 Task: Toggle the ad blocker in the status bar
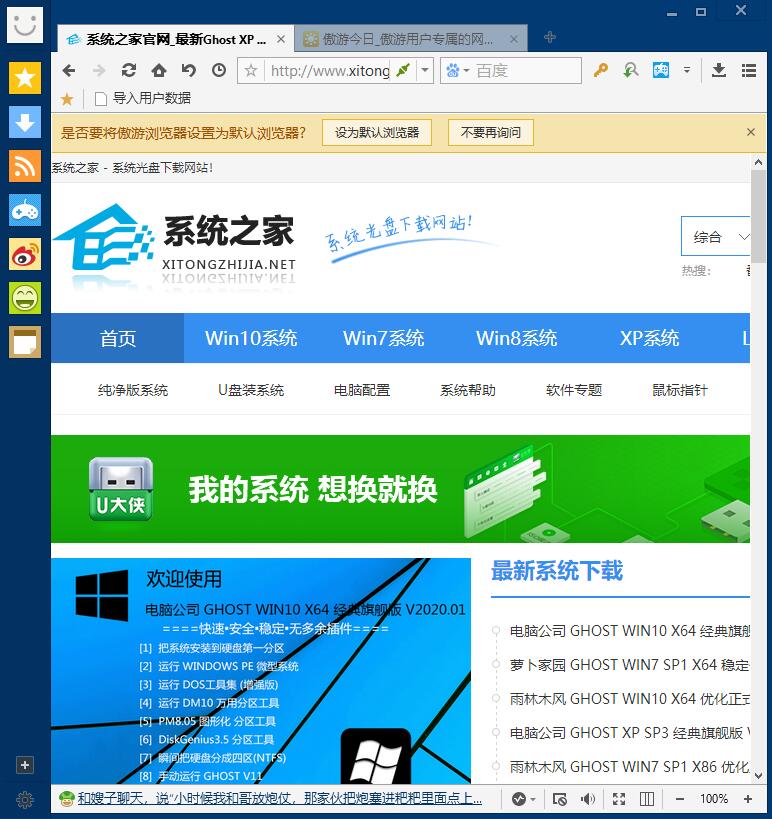pos(560,799)
